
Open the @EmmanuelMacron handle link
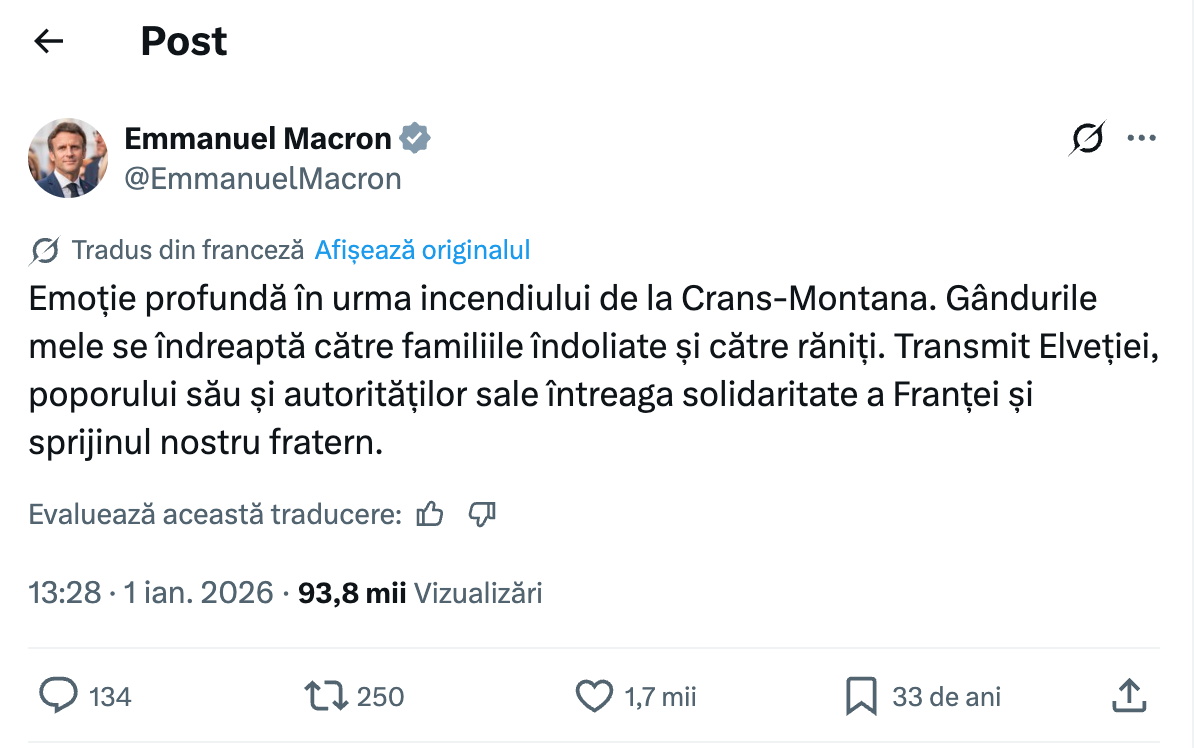(x=263, y=178)
